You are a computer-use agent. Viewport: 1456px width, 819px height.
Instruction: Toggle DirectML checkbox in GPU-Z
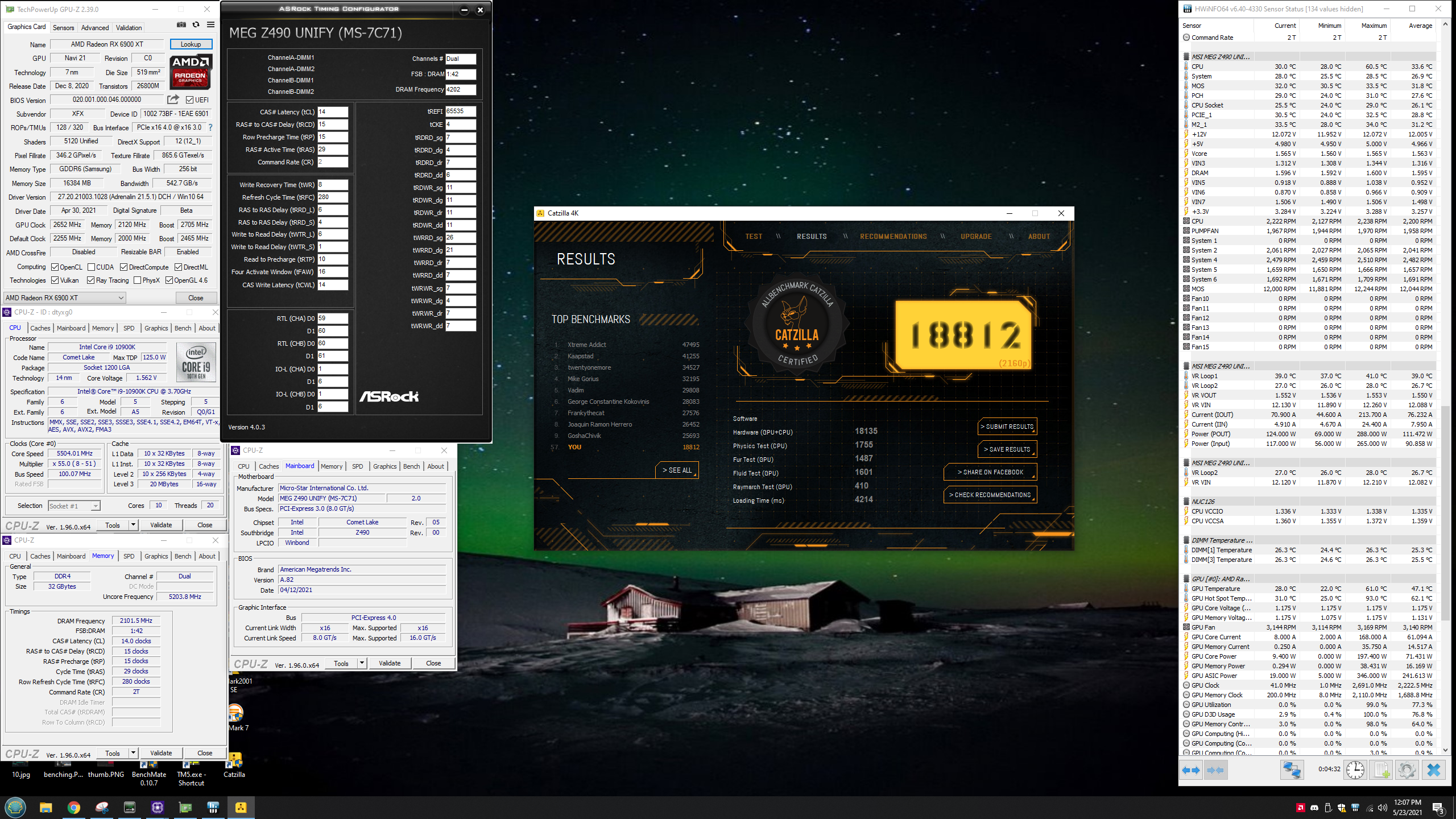click(x=179, y=267)
